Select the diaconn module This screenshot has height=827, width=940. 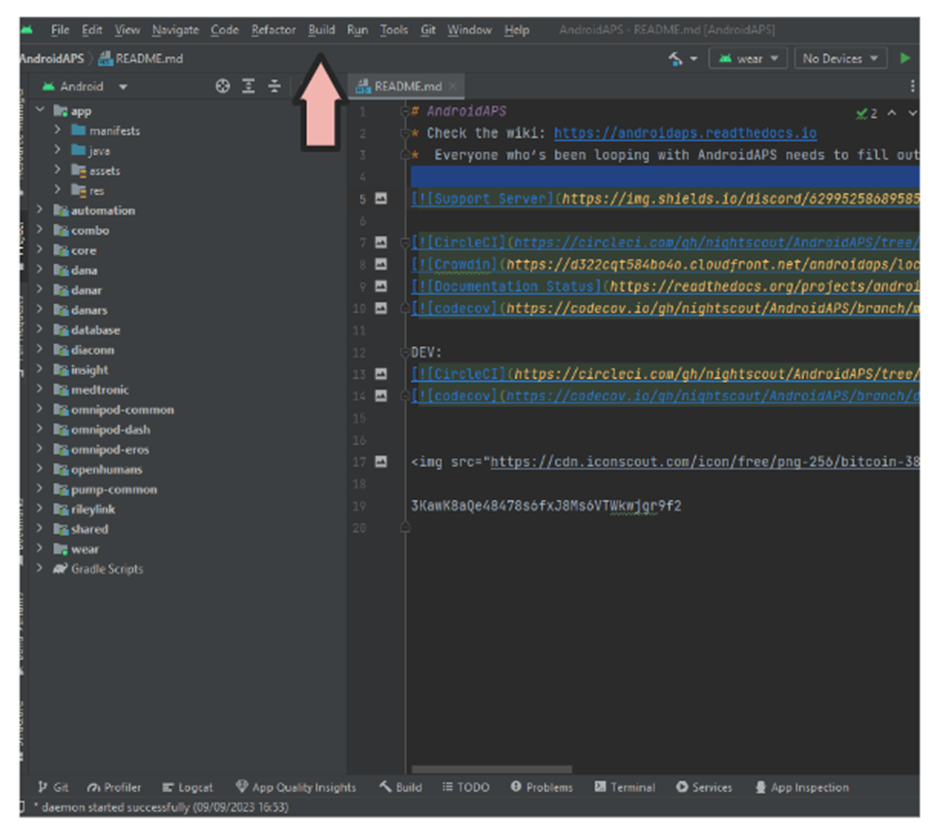point(92,349)
